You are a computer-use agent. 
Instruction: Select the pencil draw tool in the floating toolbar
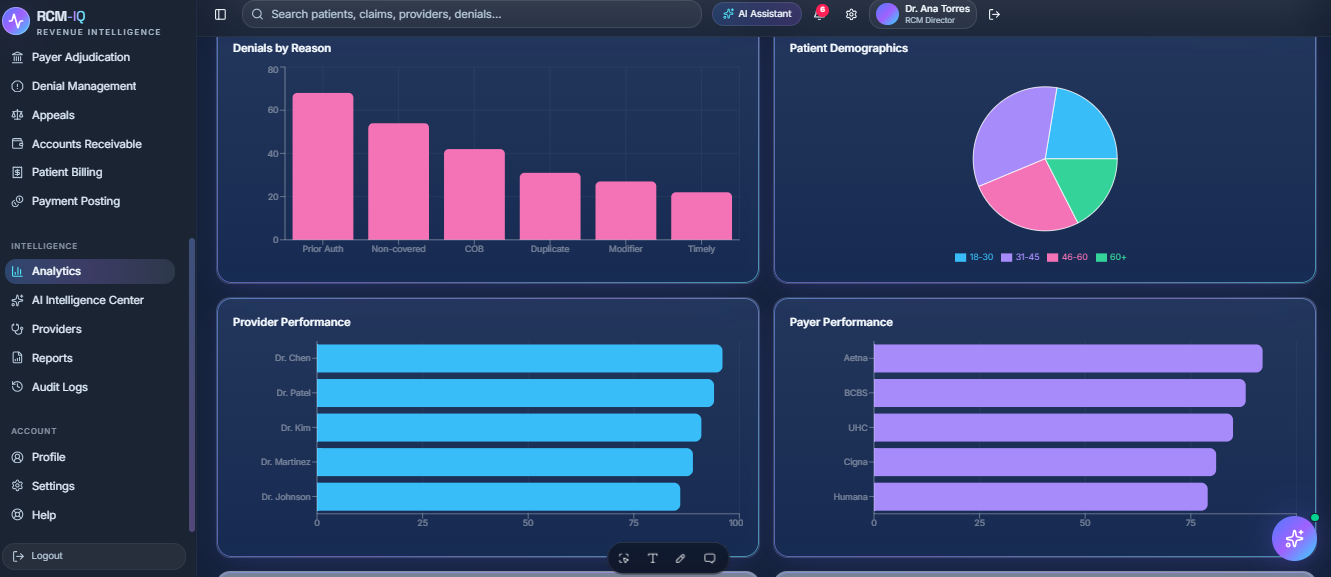click(x=681, y=558)
